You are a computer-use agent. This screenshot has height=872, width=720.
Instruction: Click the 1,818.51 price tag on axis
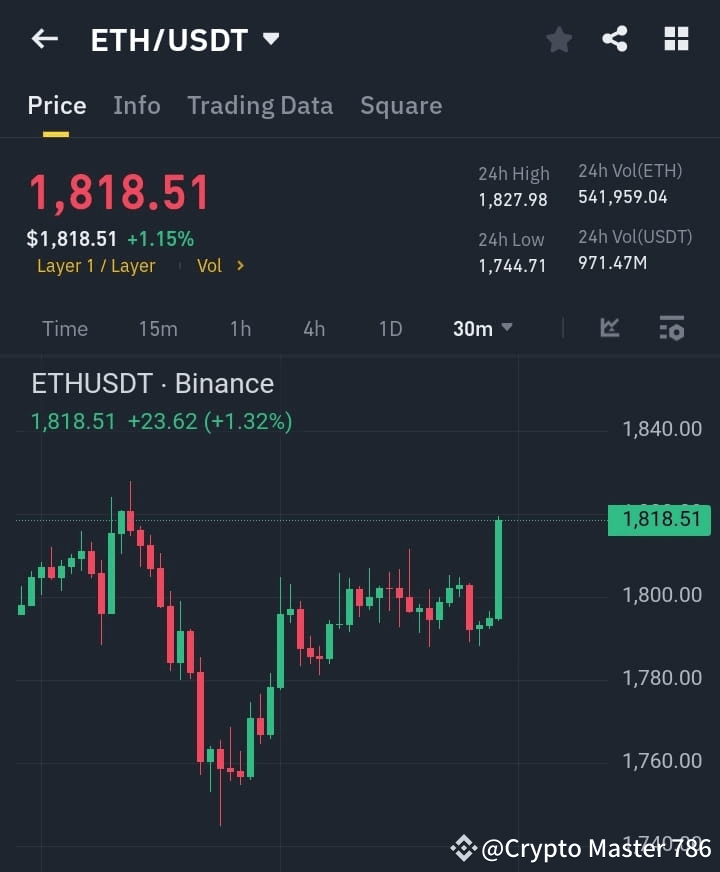658,519
